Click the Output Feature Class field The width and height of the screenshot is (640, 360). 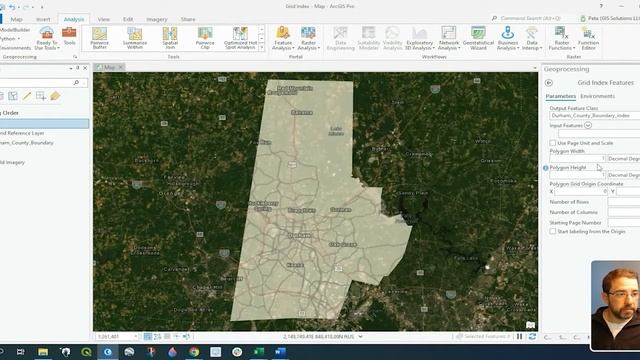[x=595, y=116]
